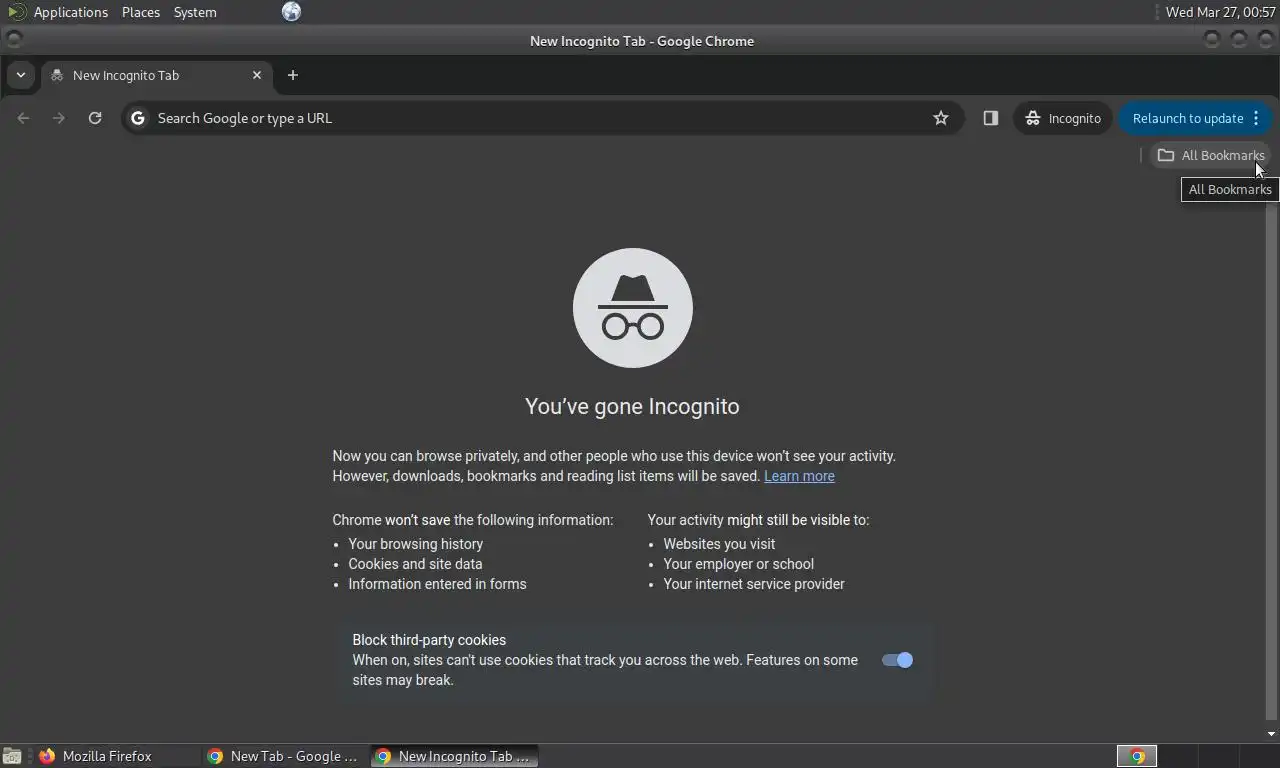The height and width of the screenshot is (768, 1280).
Task: Select New Incognito Tab taskbar entry
Action: click(454, 756)
